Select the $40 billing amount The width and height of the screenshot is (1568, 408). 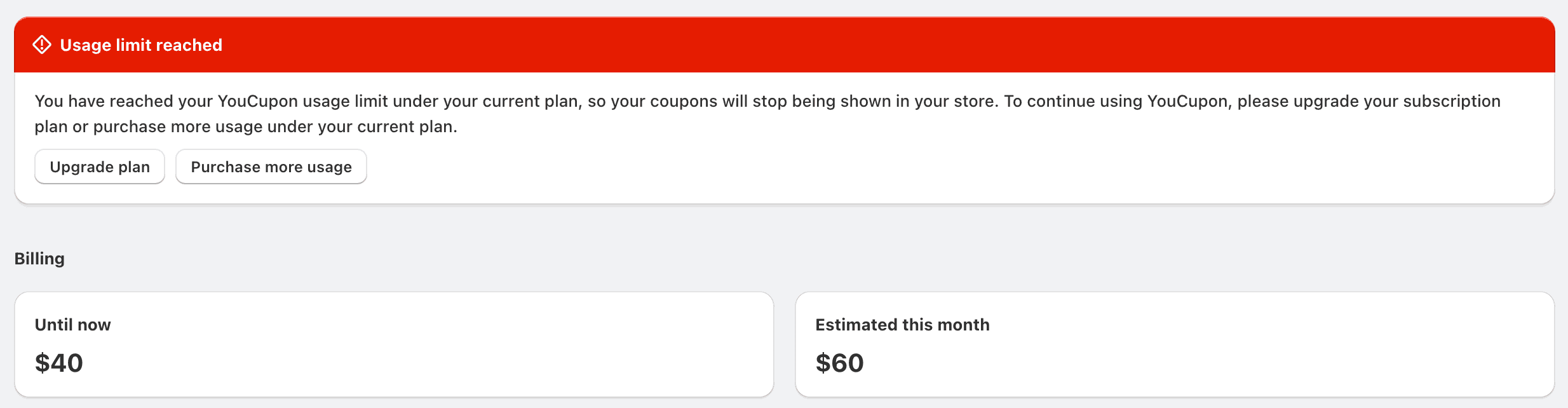click(x=59, y=363)
